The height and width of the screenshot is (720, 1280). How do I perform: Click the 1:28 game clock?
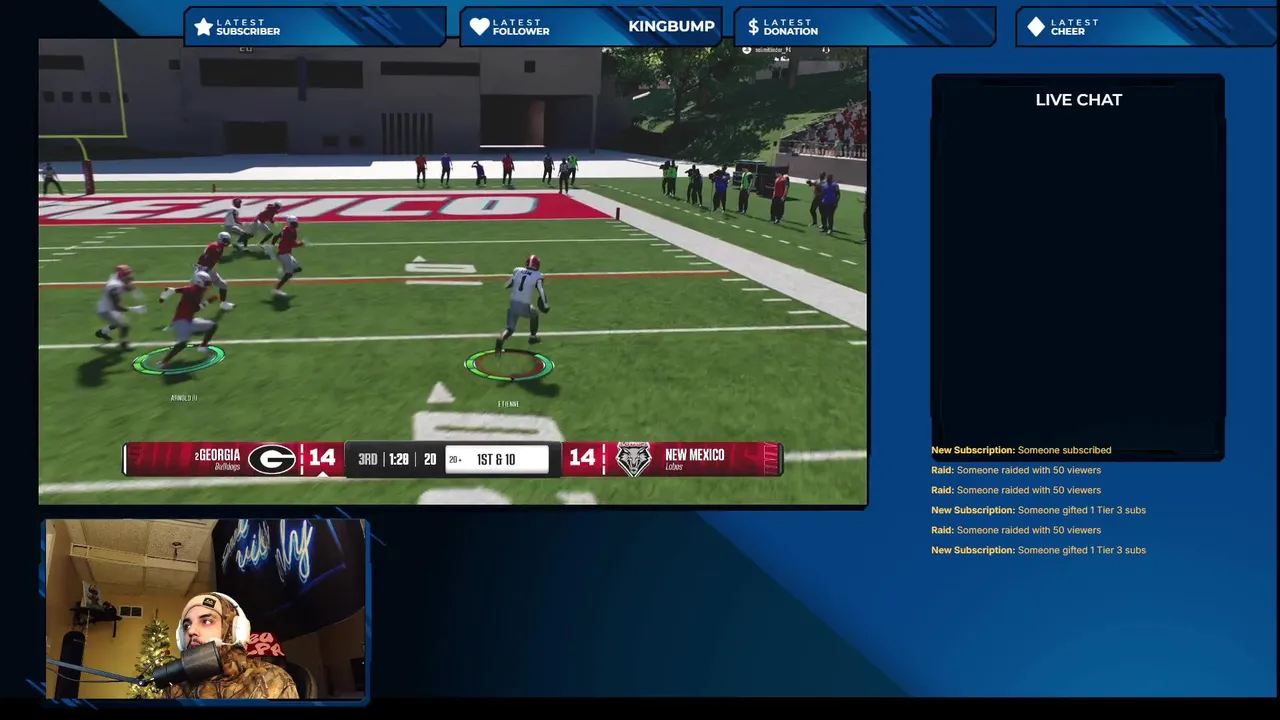tap(399, 459)
